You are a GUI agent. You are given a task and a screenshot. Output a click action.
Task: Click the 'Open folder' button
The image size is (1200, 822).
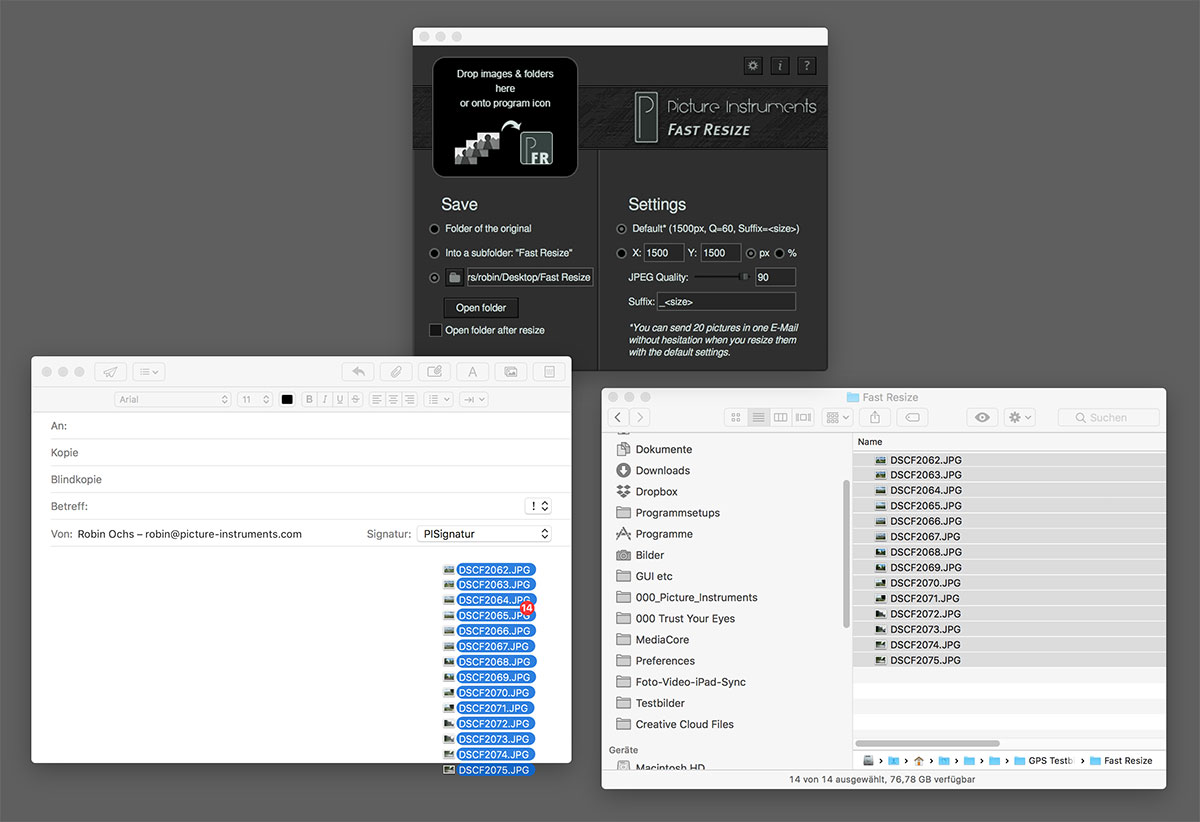click(x=481, y=307)
